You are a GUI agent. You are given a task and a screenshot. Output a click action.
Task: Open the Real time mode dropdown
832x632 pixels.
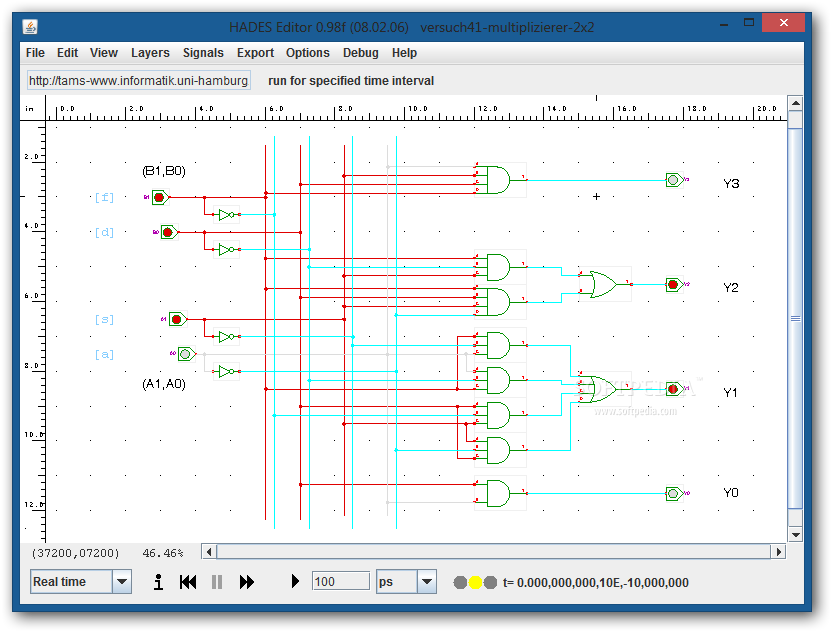[122, 582]
